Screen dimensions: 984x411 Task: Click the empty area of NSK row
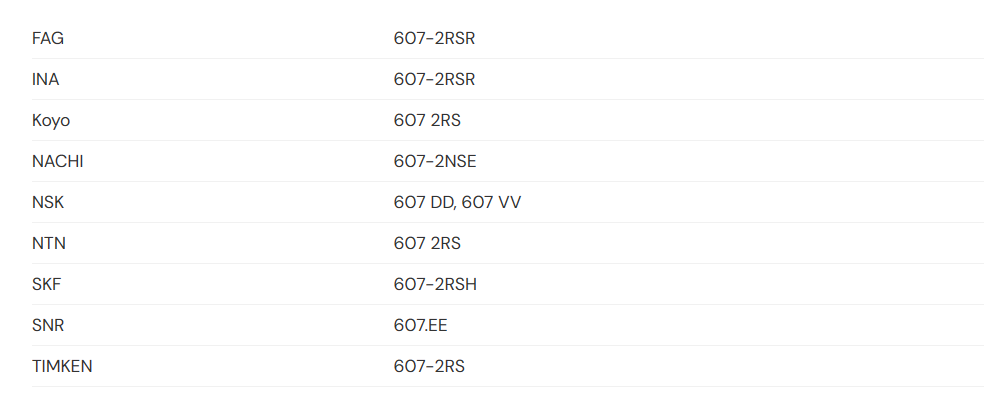coord(753,203)
